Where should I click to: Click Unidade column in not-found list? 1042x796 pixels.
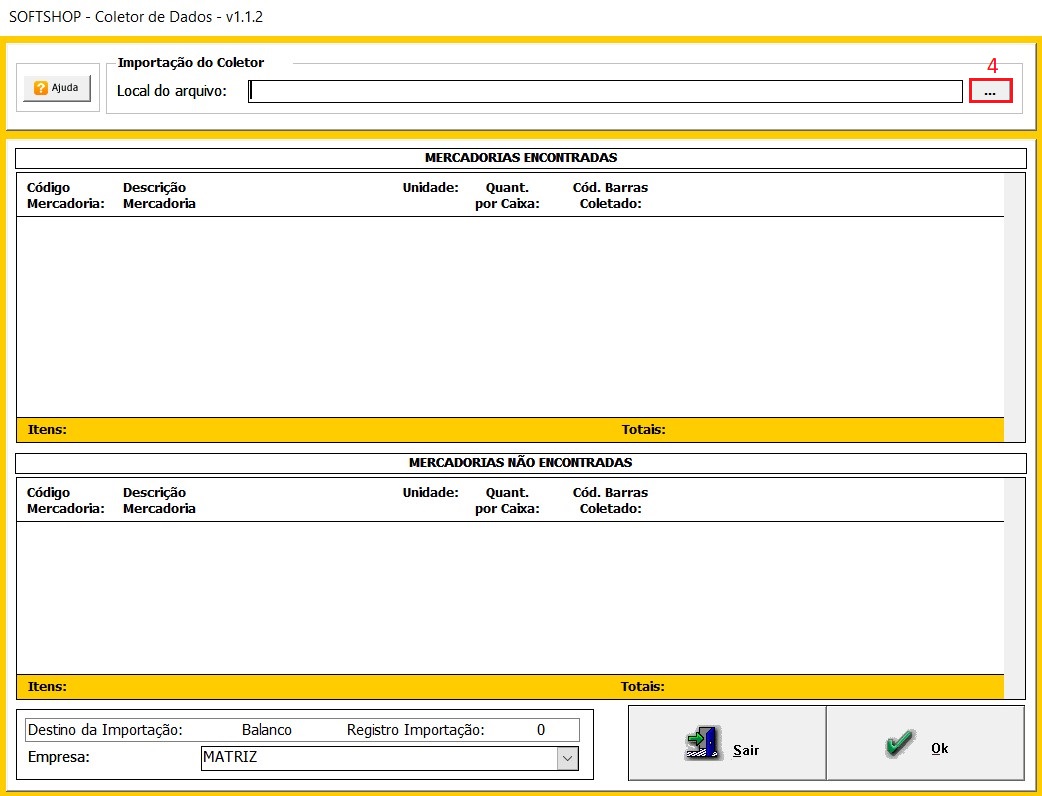coord(430,493)
